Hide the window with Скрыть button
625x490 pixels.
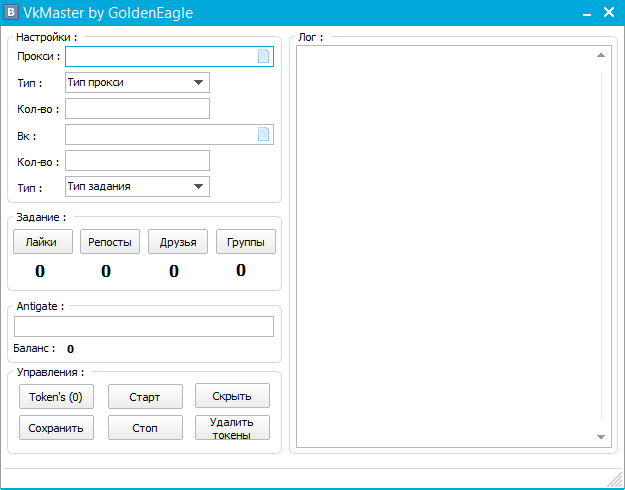coord(232,396)
